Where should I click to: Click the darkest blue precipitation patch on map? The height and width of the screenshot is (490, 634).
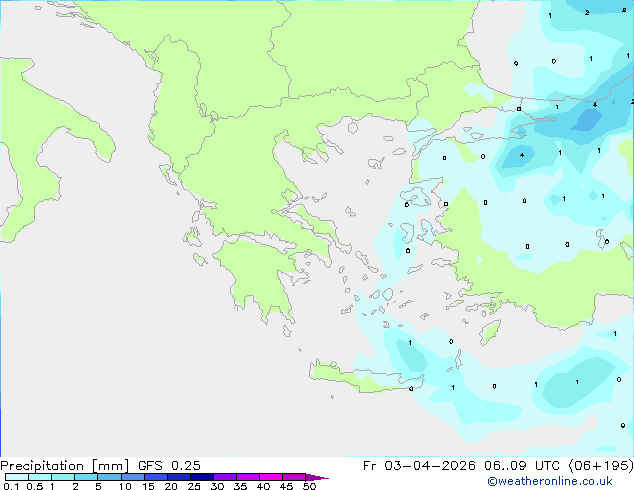[587, 120]
